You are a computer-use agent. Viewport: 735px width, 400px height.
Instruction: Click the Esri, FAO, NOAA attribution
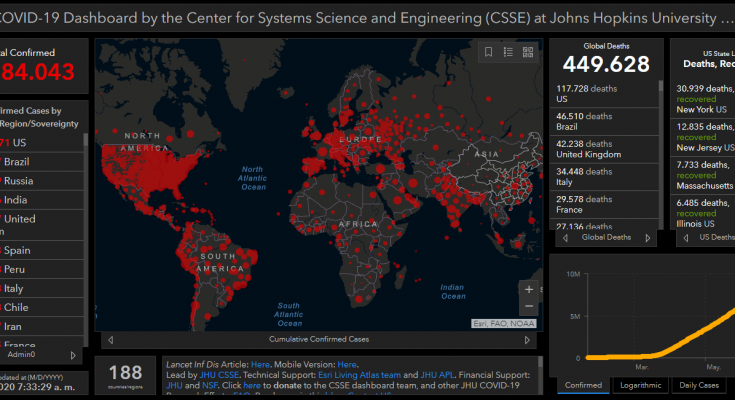click(x=503, y=324)
